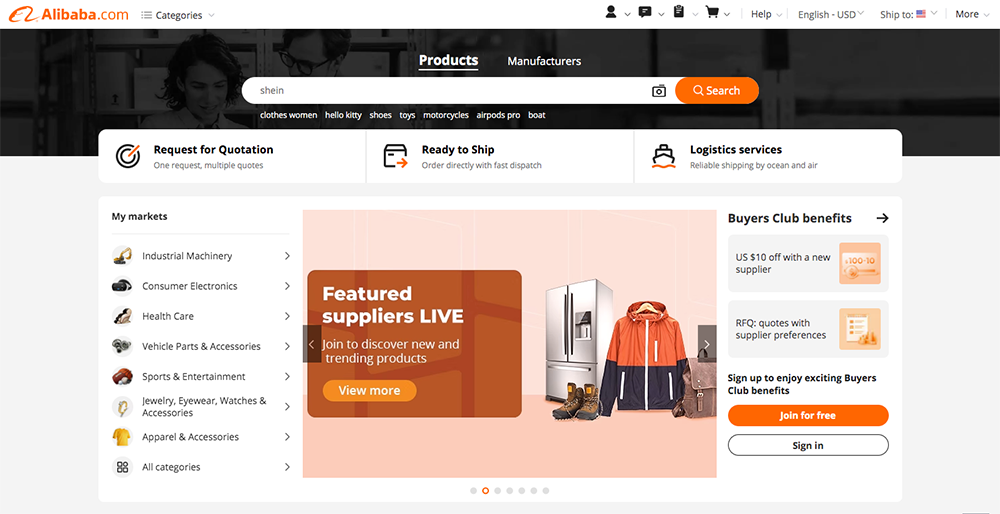
Task: Switch to the Manufacturers tab
Action: (544, 61)
